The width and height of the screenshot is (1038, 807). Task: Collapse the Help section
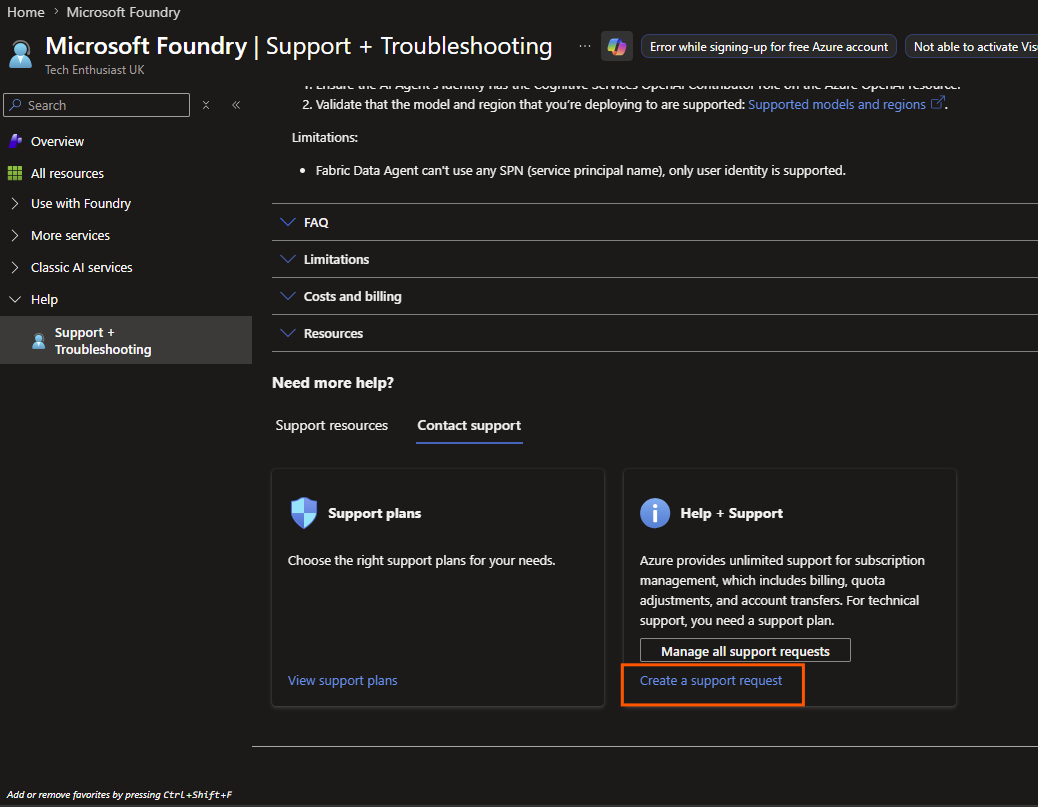[x=15, y=299]
